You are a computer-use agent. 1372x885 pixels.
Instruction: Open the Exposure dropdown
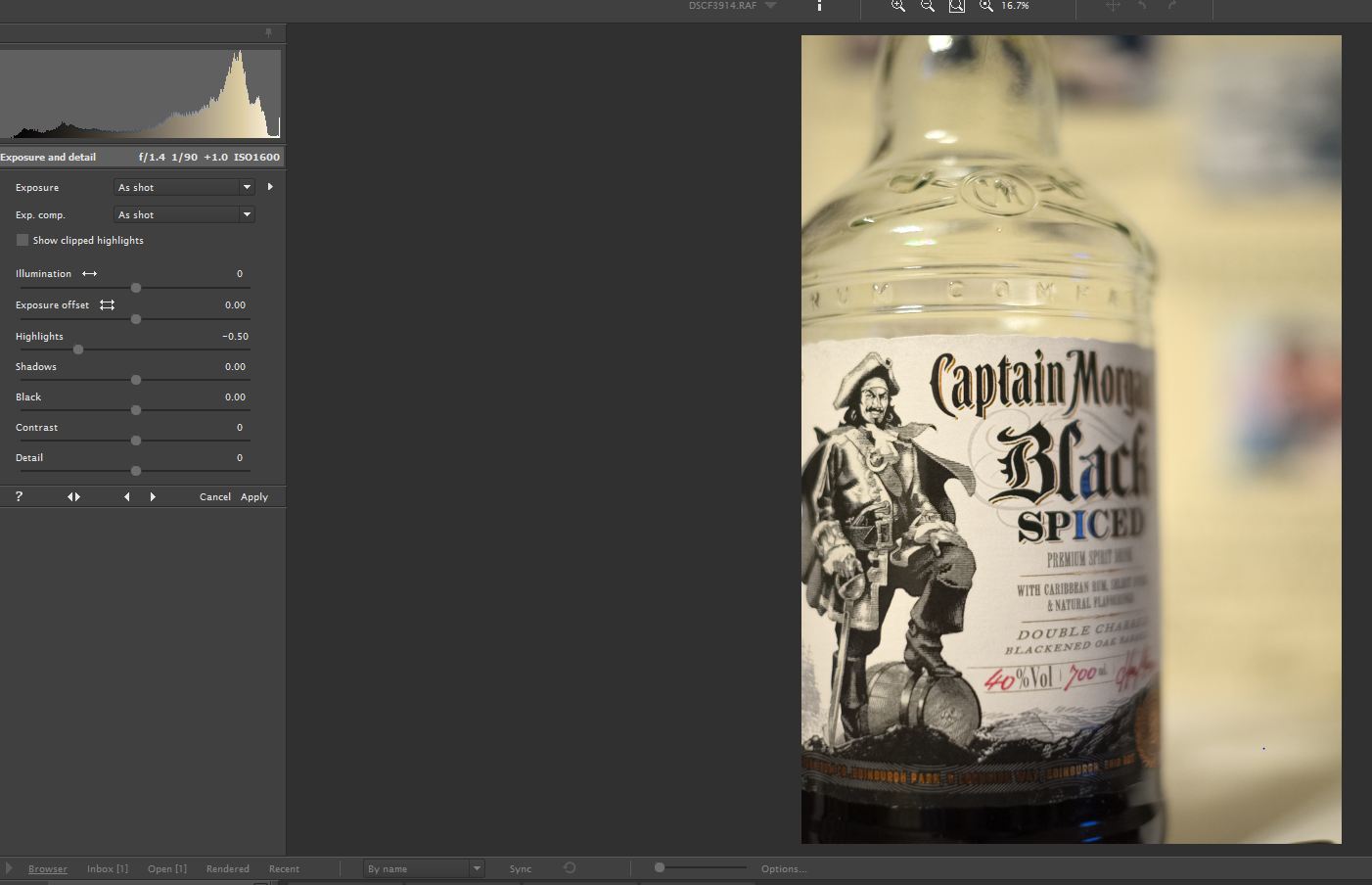184,187
